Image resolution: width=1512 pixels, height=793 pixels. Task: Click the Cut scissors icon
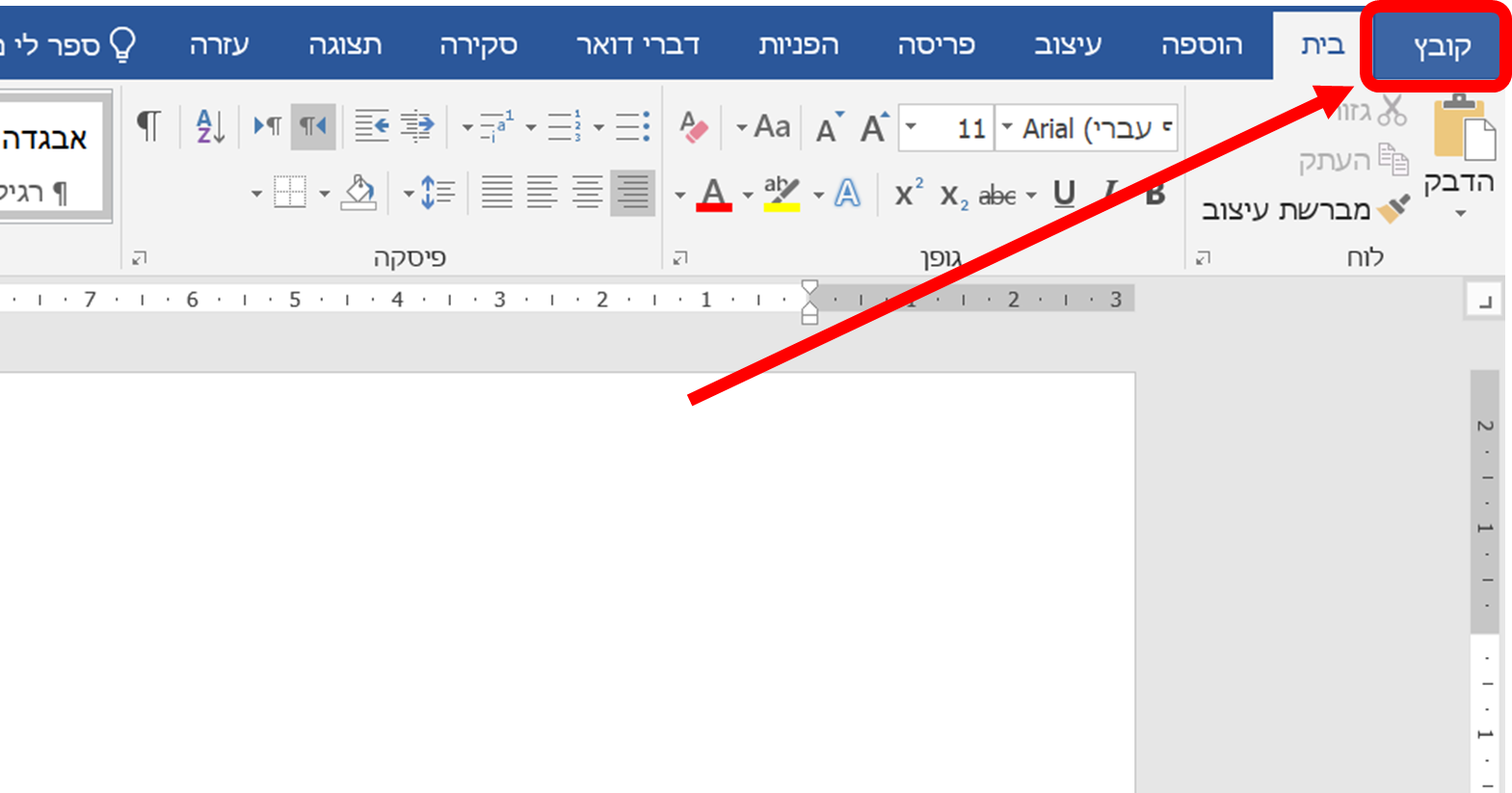tap(1392, 110)
